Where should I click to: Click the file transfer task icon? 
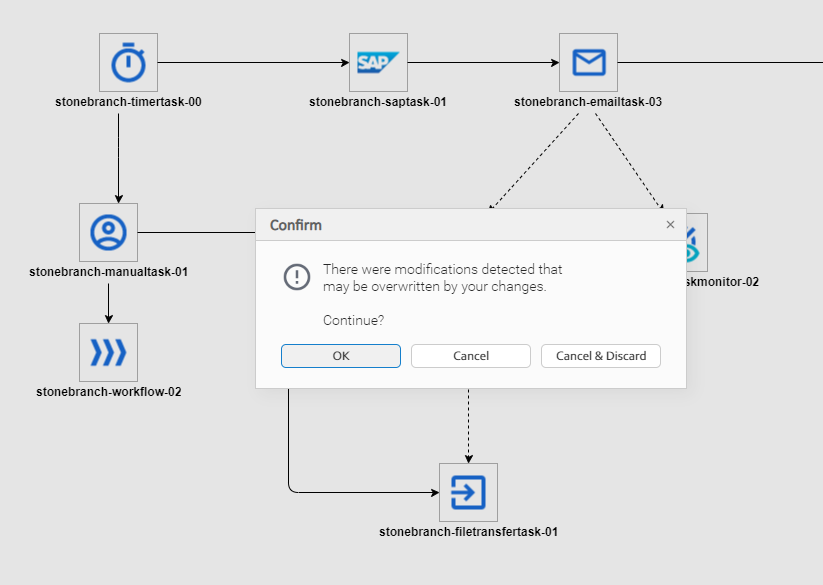[468, 492]
